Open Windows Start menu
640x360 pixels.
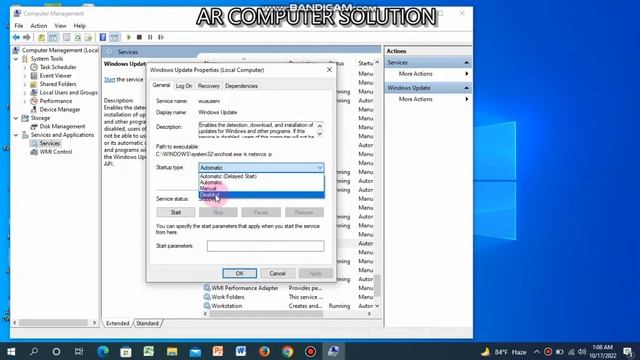pyautogui.click(x=11, y=351)
